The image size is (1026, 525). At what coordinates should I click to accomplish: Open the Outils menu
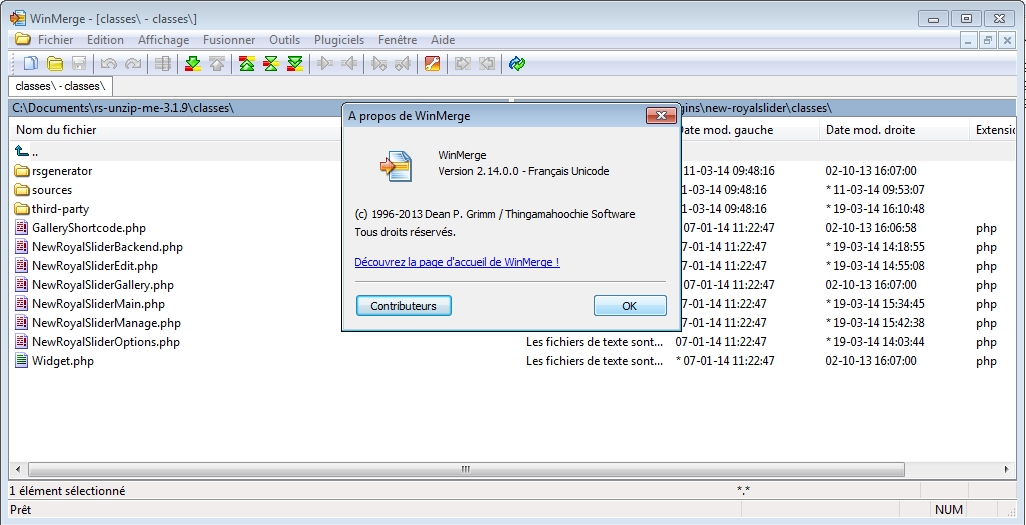pyautogui.click(x=285, y=40)
